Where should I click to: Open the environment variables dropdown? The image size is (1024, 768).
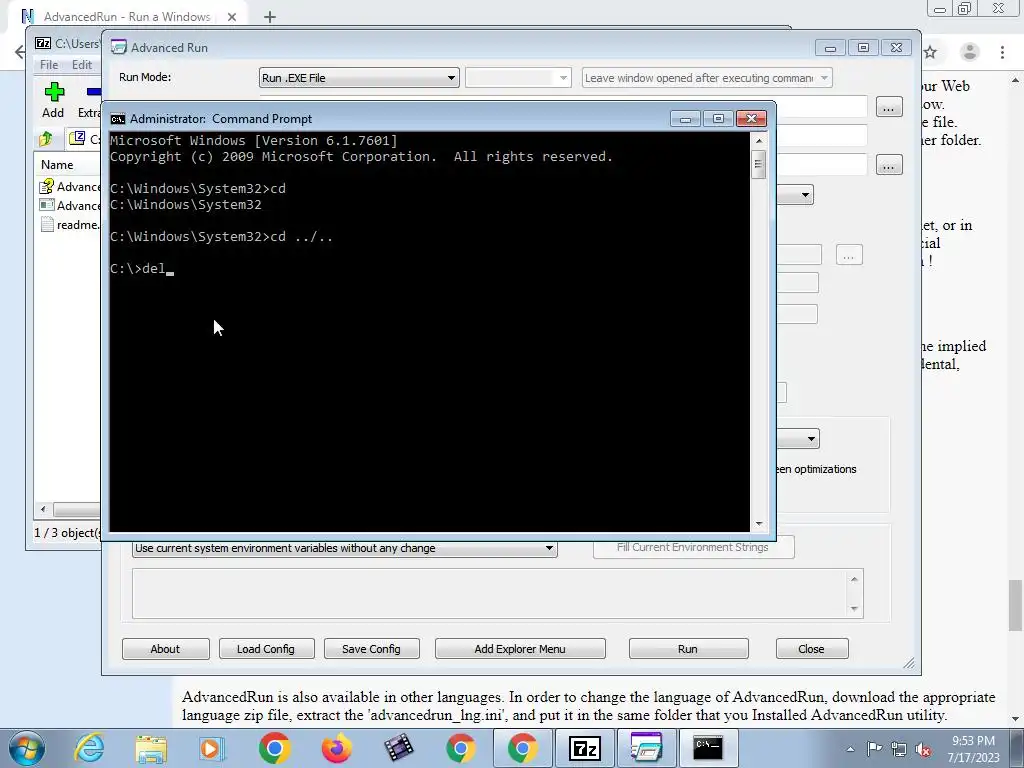coord(345,548)
